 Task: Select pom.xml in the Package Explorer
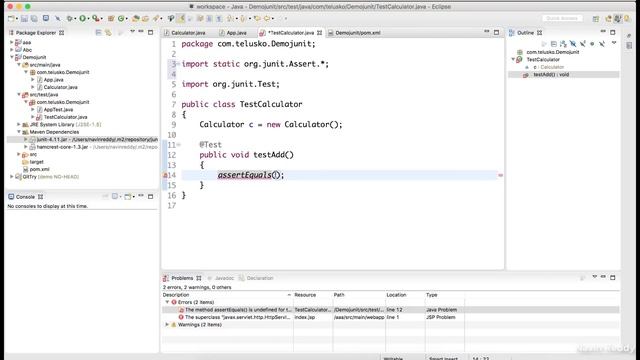coord(40,169)
